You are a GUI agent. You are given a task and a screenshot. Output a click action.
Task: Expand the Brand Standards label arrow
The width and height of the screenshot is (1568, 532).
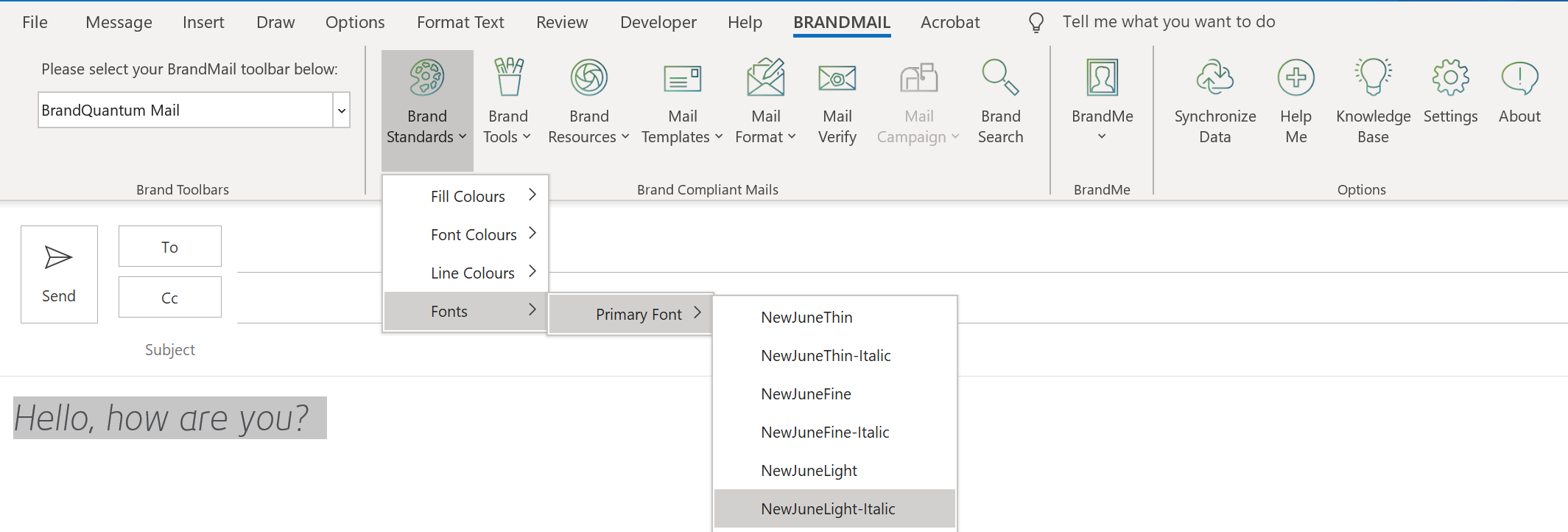pyautogui.click(x=463, y=137)
